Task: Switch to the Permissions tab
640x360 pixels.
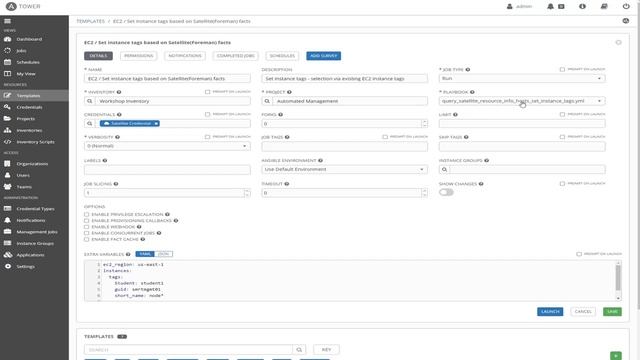Action: click(139, 56)
